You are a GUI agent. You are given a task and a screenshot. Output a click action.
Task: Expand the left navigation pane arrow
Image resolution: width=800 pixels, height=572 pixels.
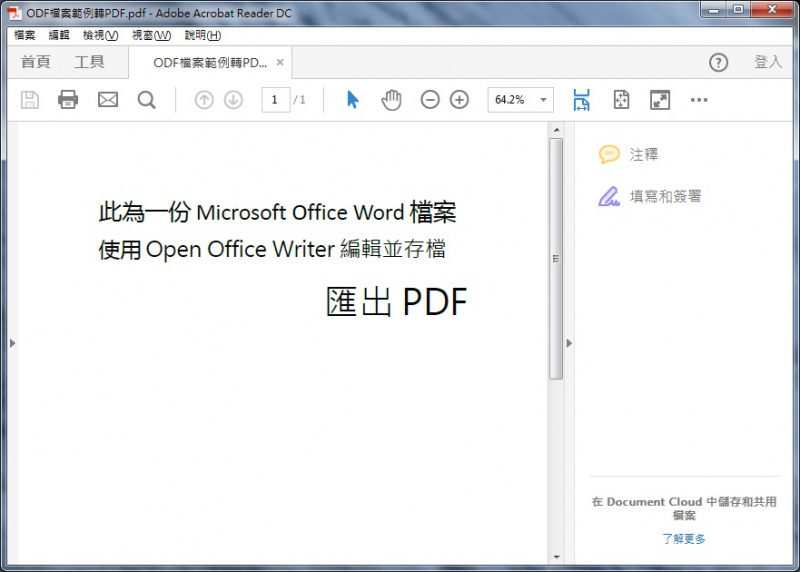12,343
